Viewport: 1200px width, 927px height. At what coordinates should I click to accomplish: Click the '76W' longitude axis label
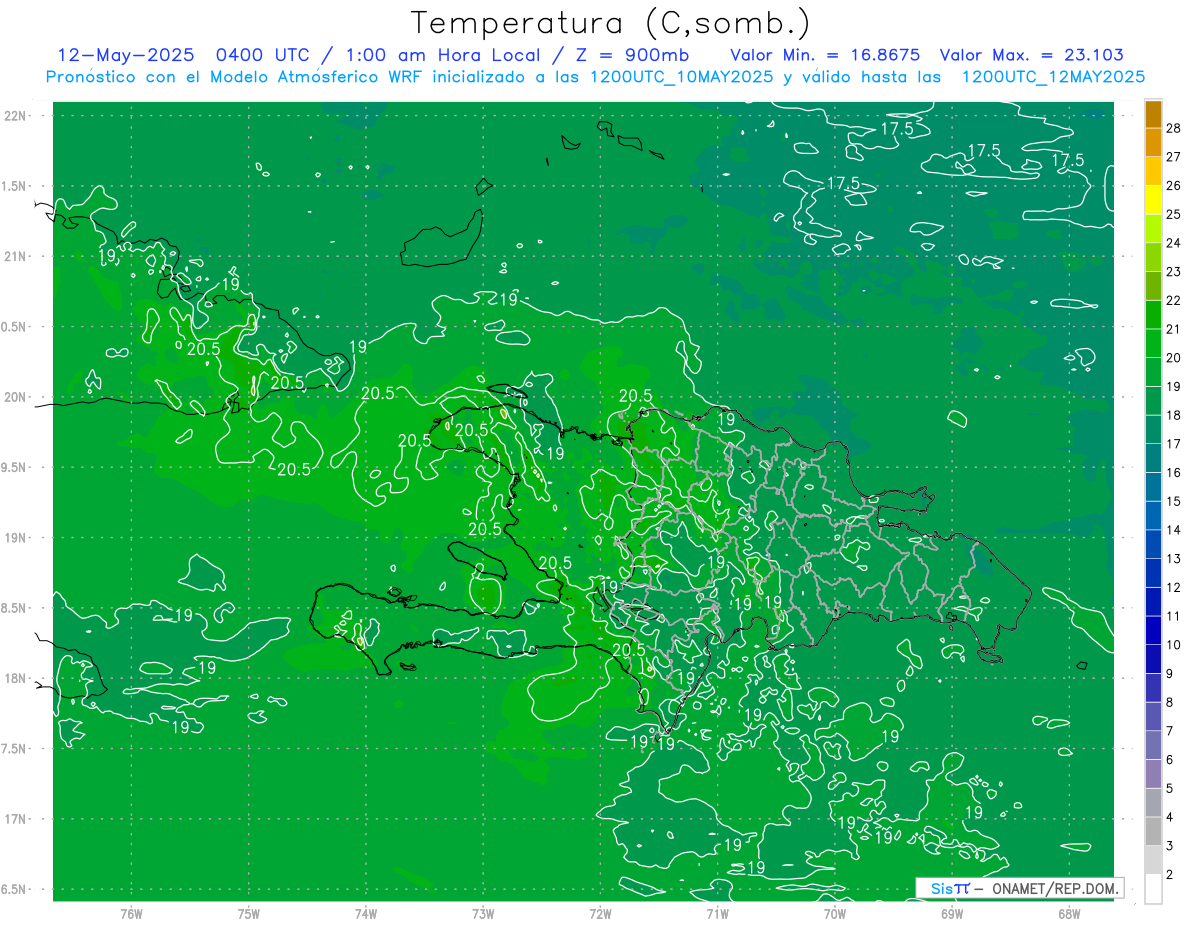click(x=131, y=913)
